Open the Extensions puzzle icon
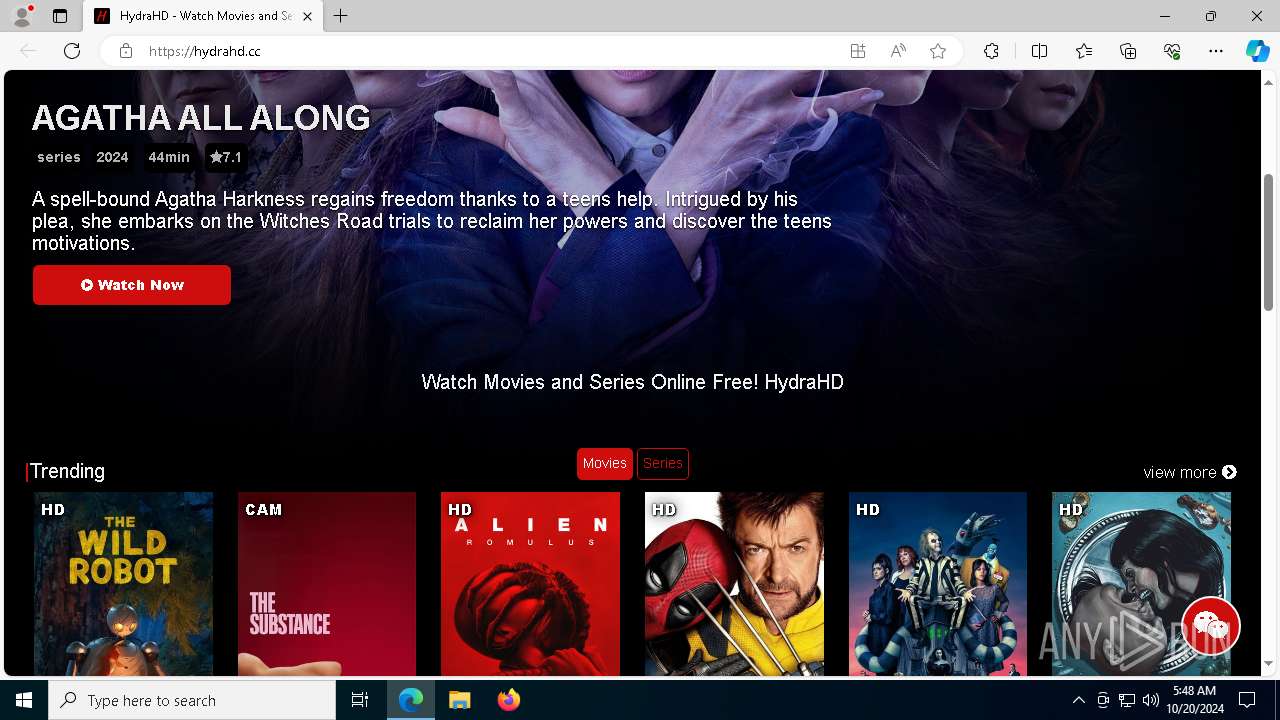 click(x=991, y=51)
